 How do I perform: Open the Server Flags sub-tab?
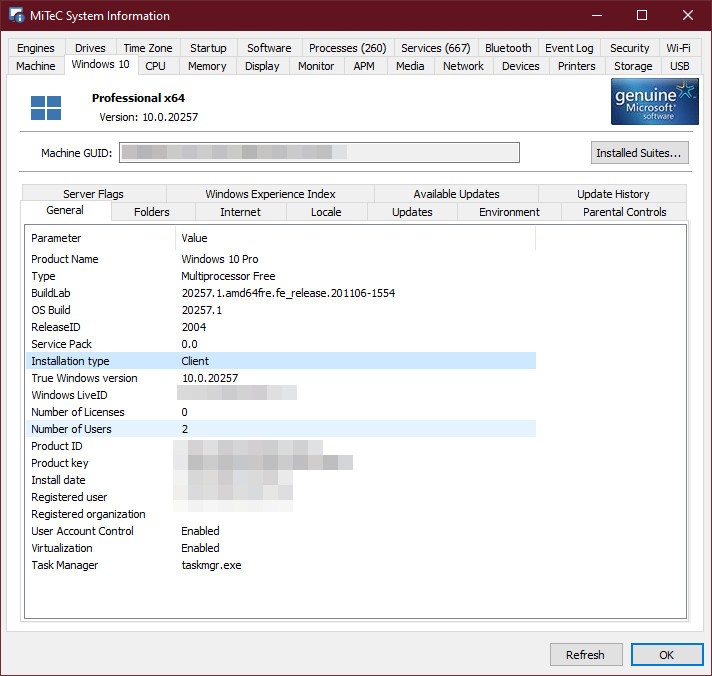[x=94, y=194]
